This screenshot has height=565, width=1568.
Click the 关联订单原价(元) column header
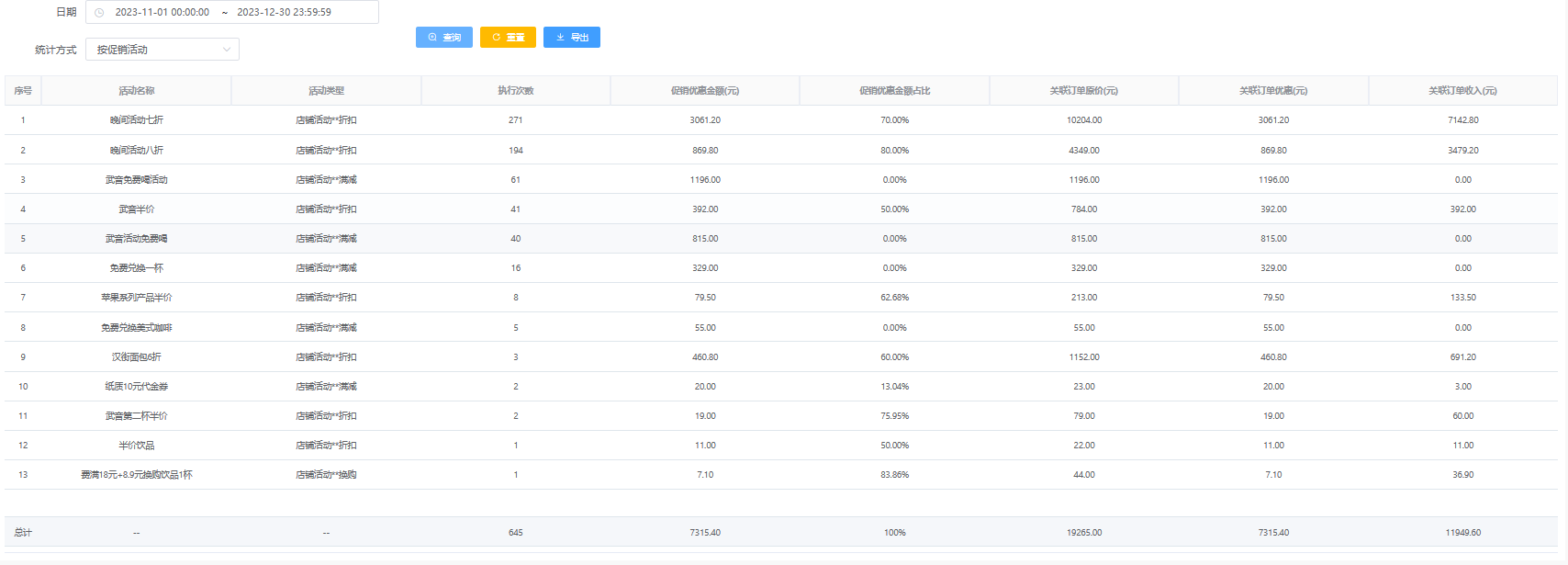[x=1083, y=91]
